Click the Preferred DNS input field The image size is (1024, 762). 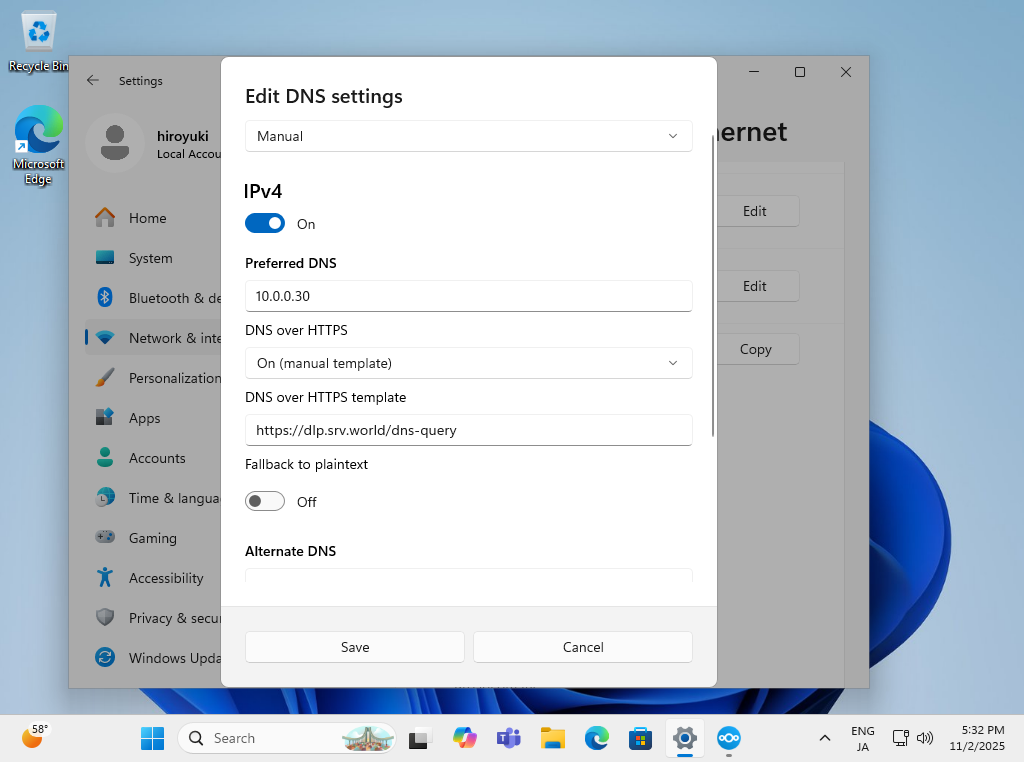pyautogui.click(x=468, y=296)
